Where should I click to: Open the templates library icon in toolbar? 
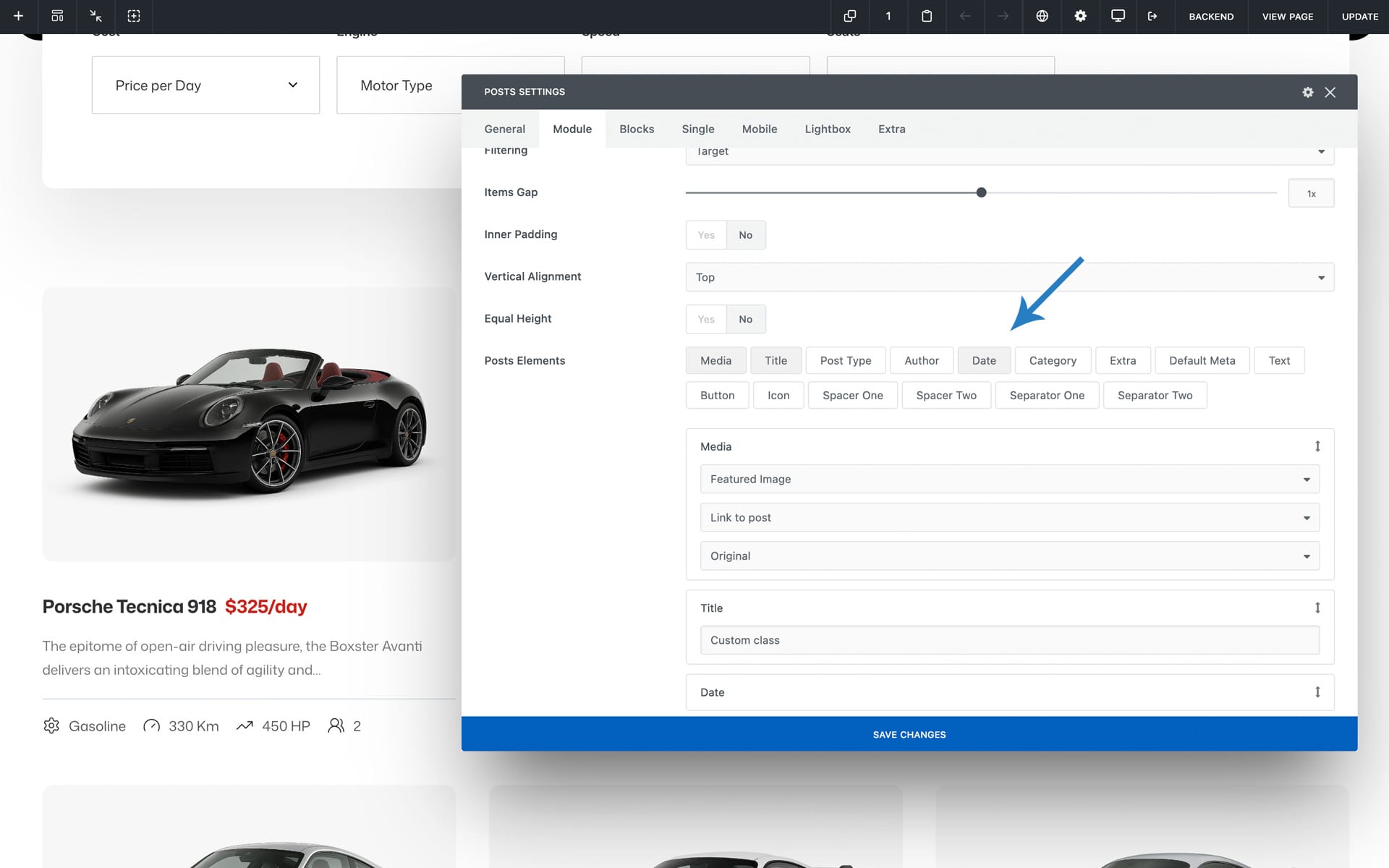[57, 16]
